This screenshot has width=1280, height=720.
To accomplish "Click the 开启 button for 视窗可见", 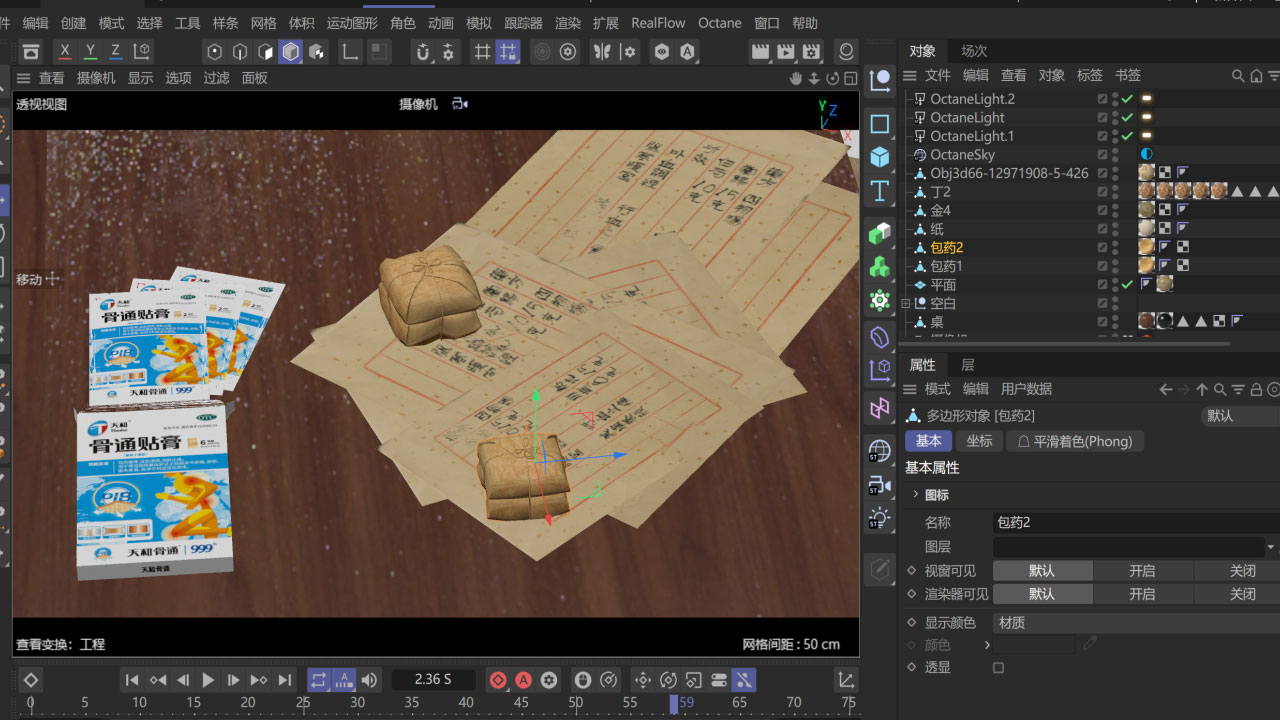I will 1142,570.
